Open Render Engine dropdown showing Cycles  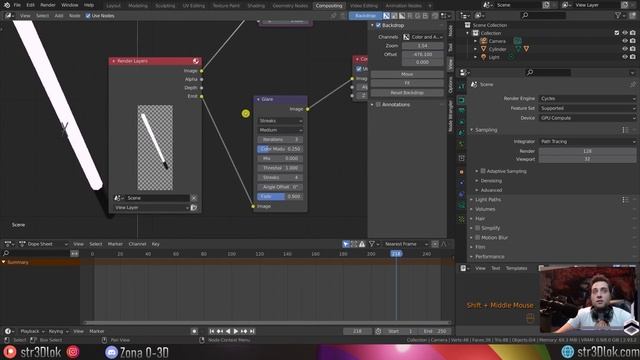pos(587,98)
